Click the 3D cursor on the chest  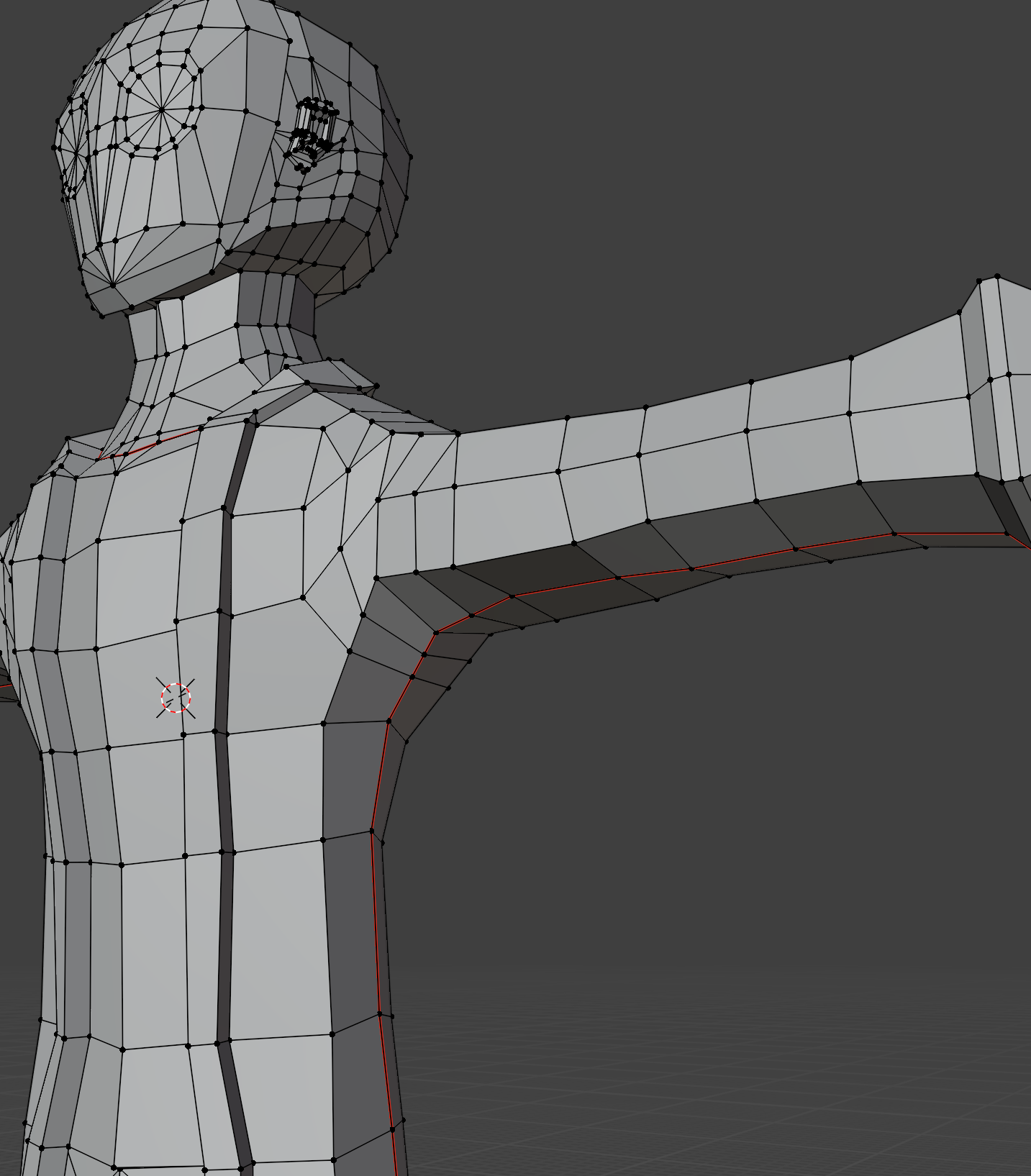[x=176, y=698]
